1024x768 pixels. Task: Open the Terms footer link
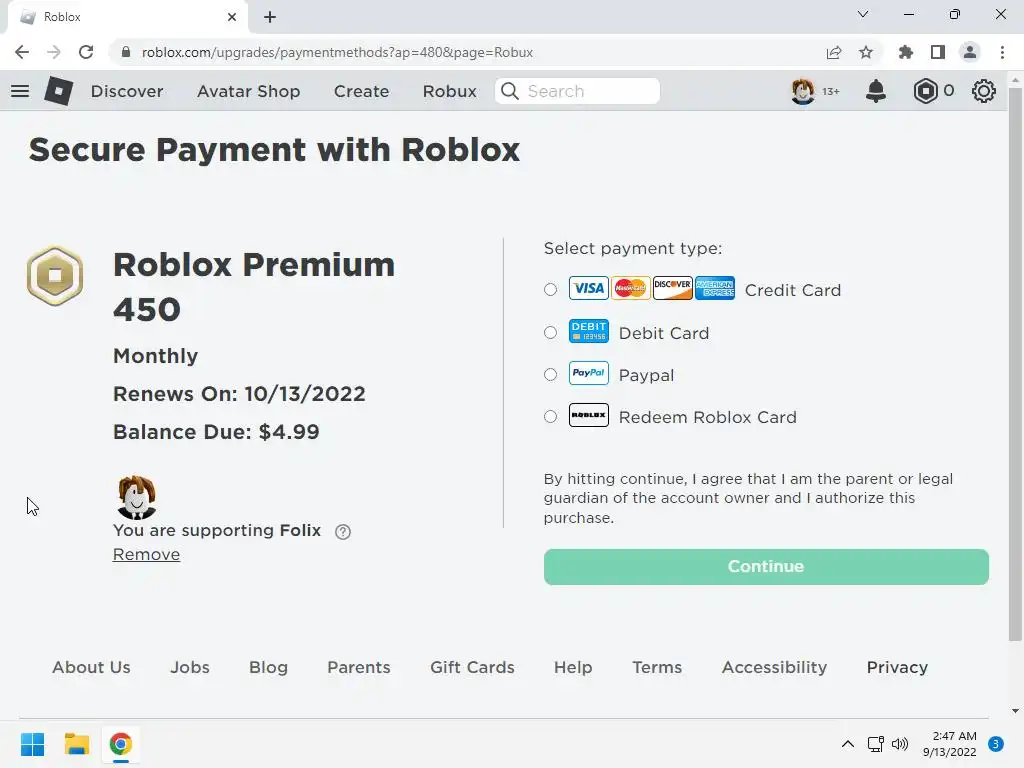pos(657,667)
